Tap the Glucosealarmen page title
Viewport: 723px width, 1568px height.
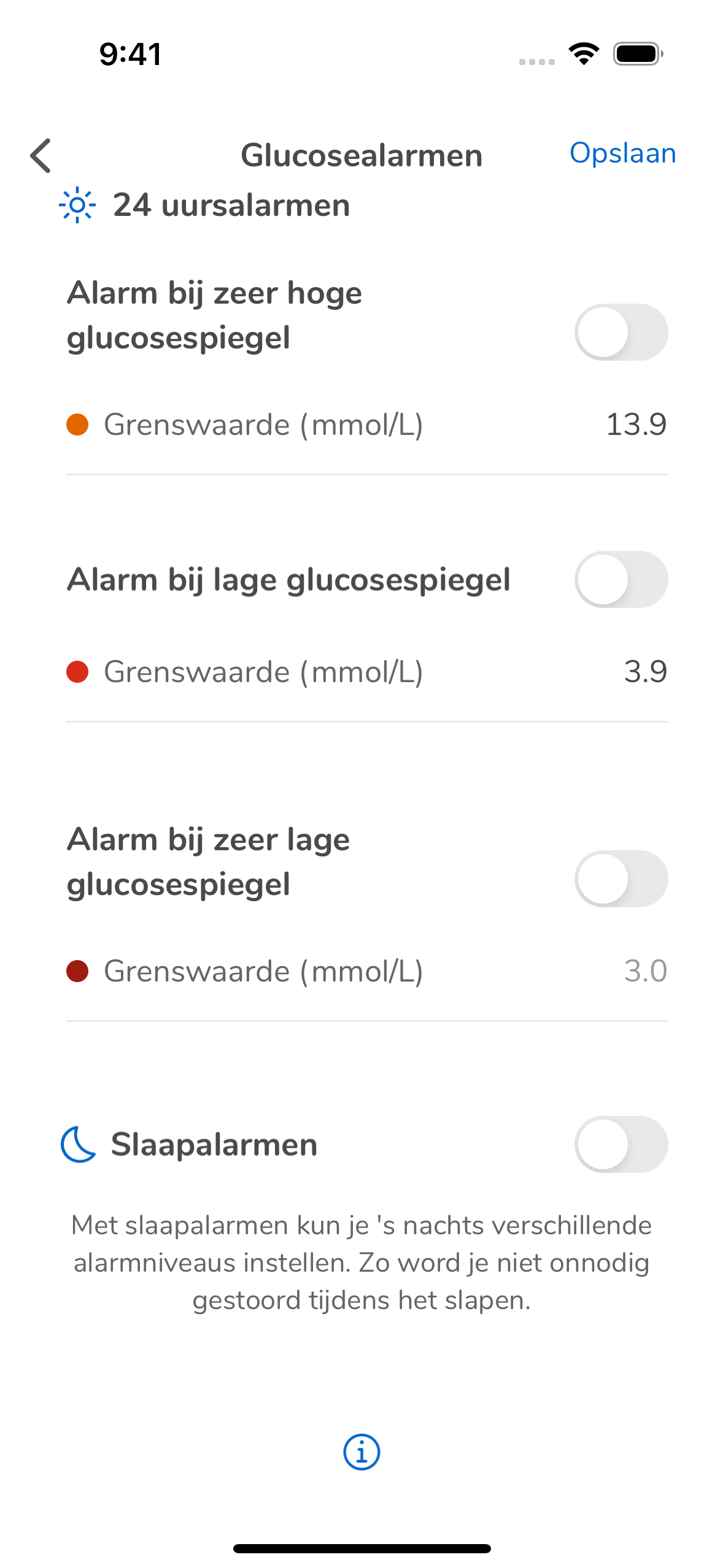(361, 155)
